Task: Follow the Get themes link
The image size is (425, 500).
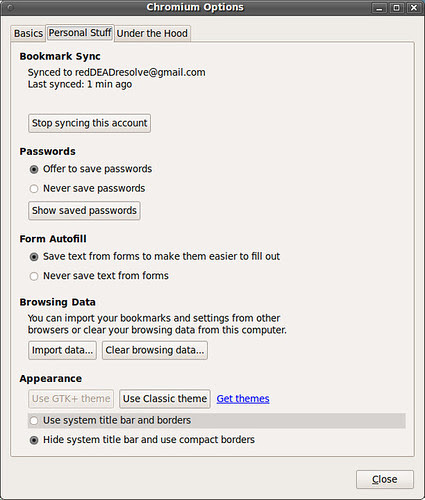Action: pyautogui.click(x=243, y=399)
